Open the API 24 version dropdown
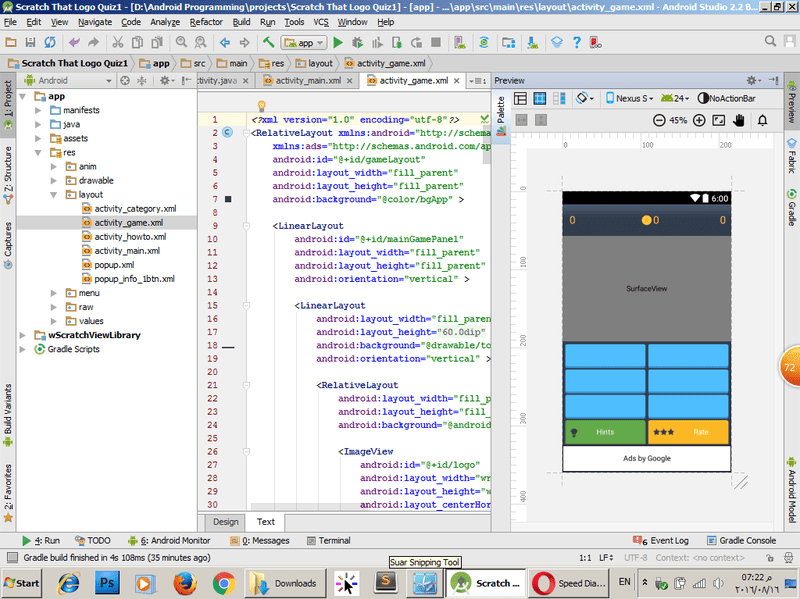The height and width of the screenshot is (599, 800). 676,99
